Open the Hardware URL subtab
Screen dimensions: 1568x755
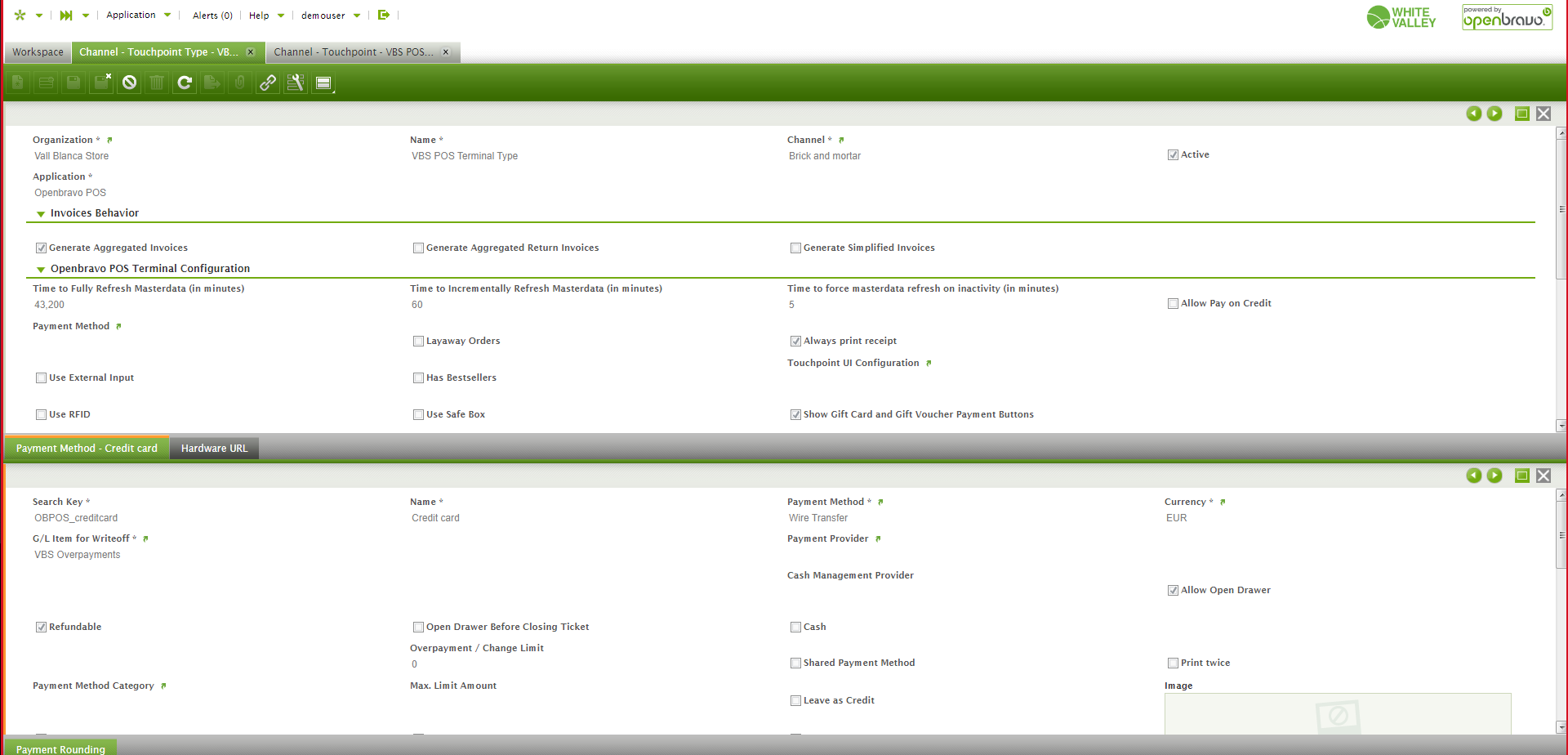tap(214, 448)
